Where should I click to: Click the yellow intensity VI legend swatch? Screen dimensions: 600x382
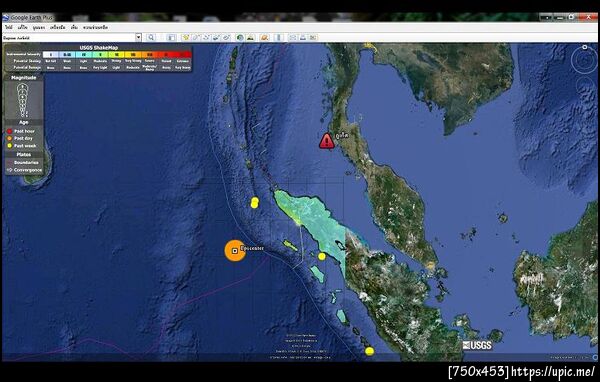pos(116,55)
